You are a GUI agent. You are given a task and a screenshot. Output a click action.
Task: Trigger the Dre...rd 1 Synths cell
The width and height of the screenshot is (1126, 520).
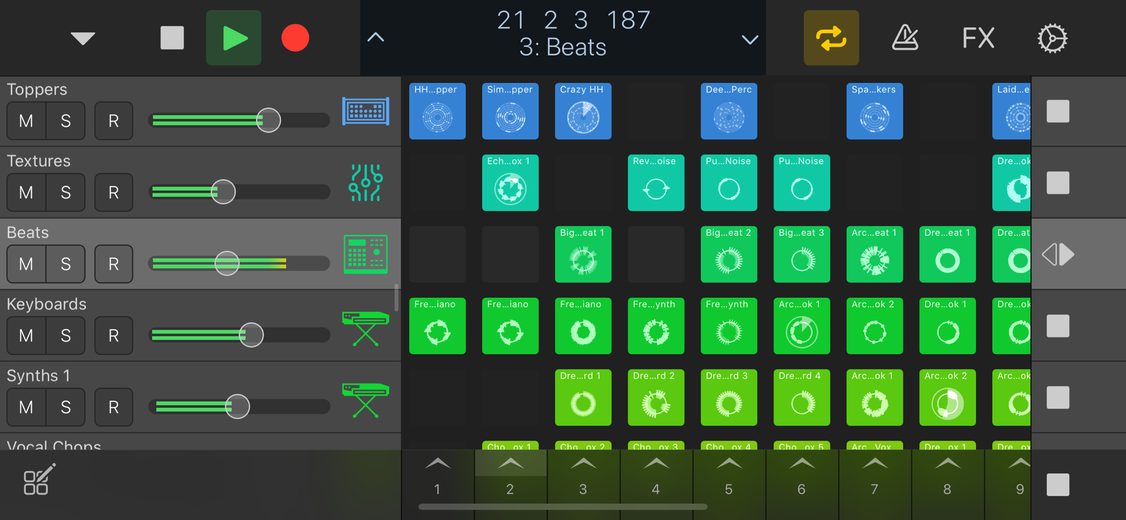click(x=583, y=397)
